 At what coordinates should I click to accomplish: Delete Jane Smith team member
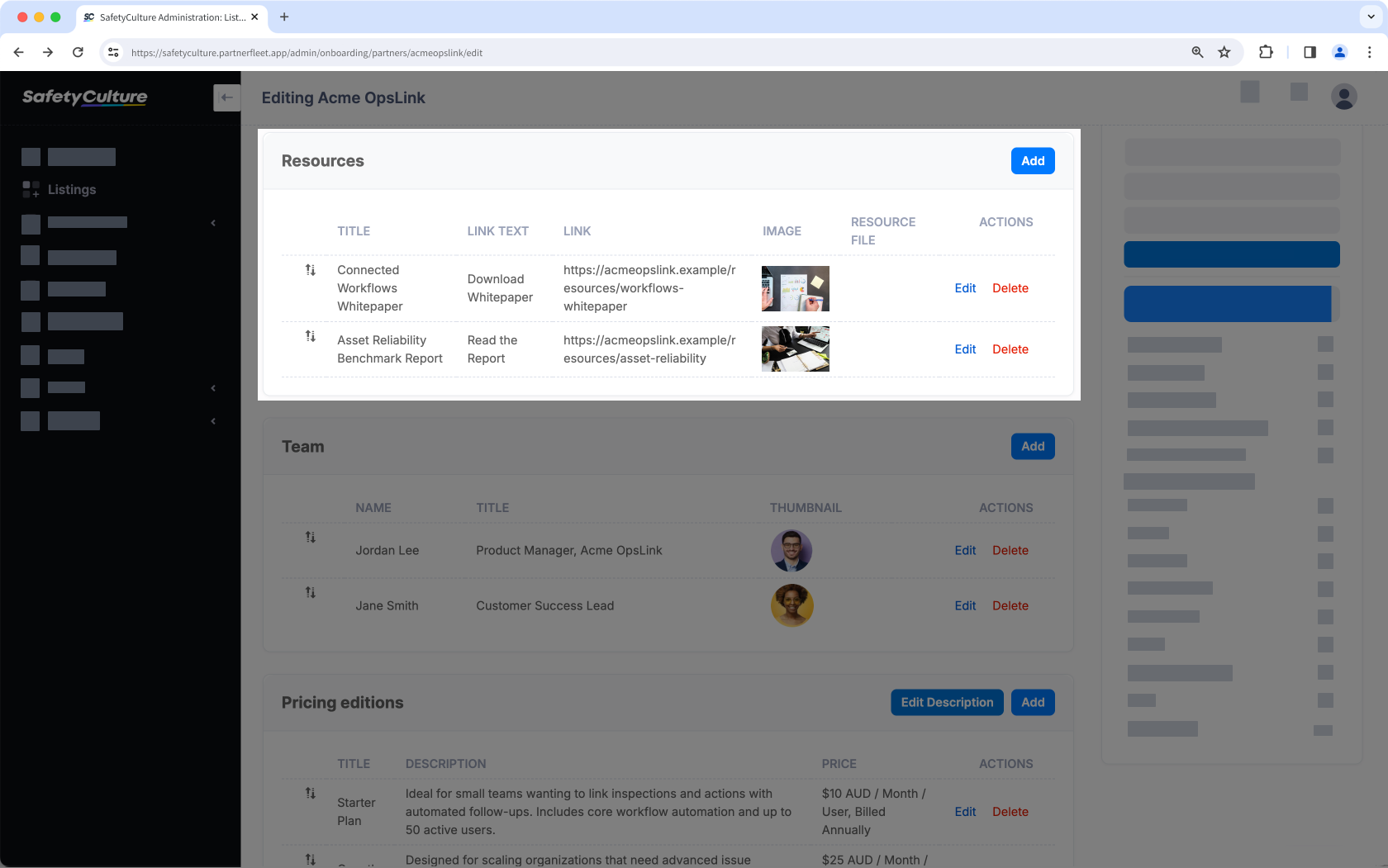pos(1010,605)
